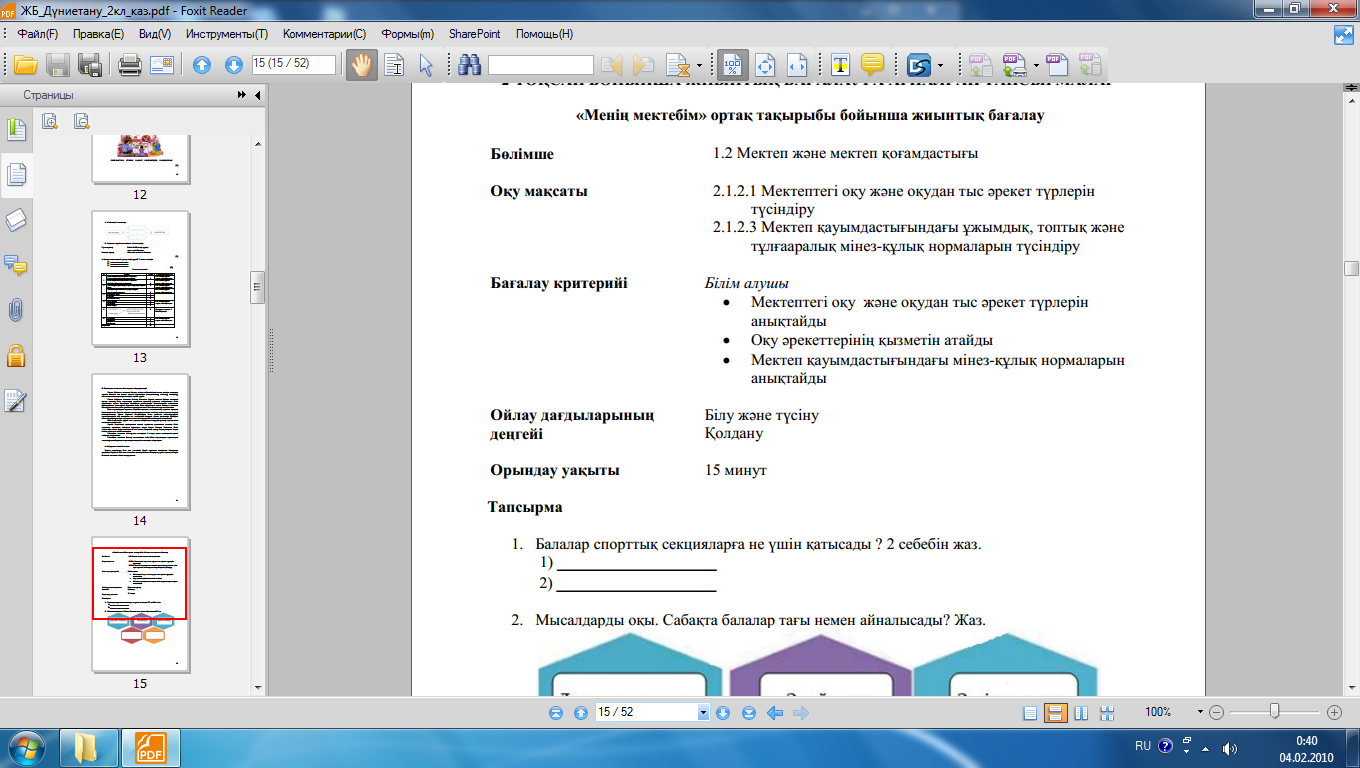1360x768 pixels.
Task: Activate the Select Text tool
Action: point(394,65)
